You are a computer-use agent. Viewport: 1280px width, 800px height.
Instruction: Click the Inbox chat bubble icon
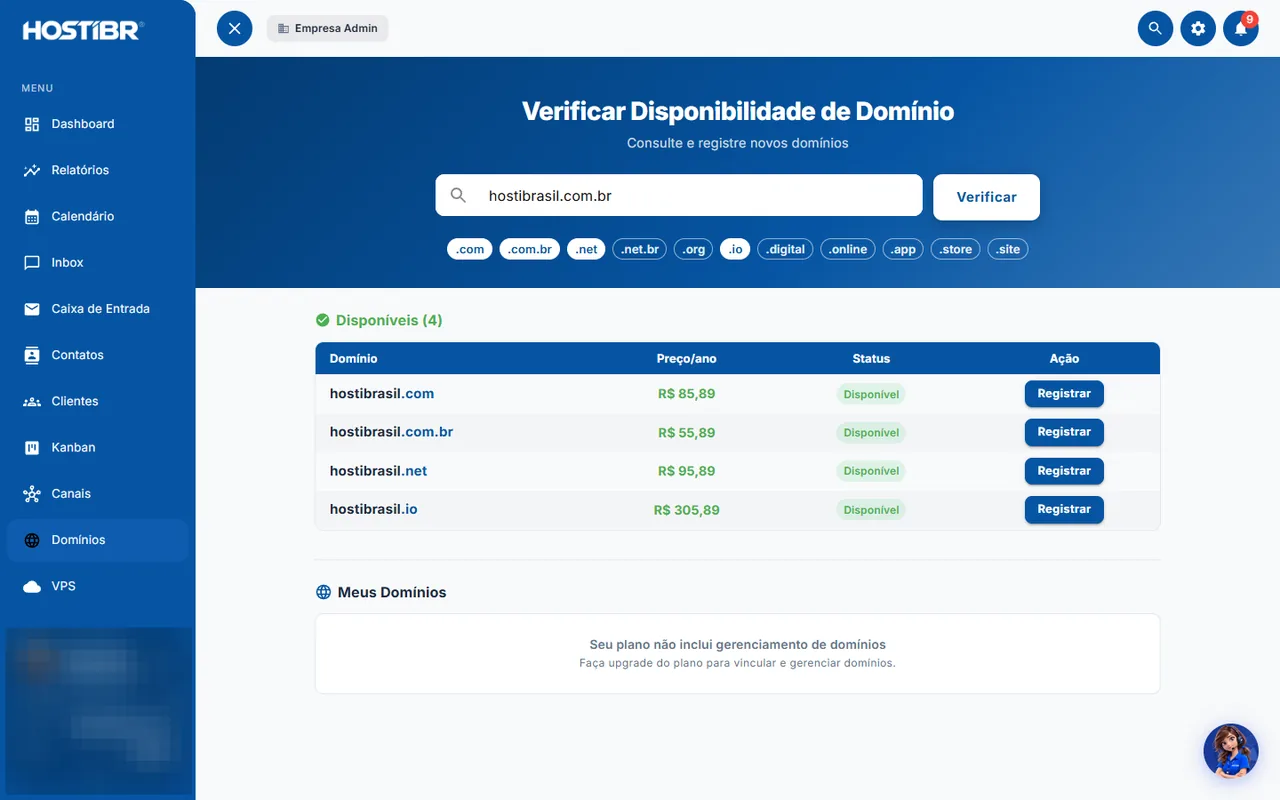pos(32,262)
